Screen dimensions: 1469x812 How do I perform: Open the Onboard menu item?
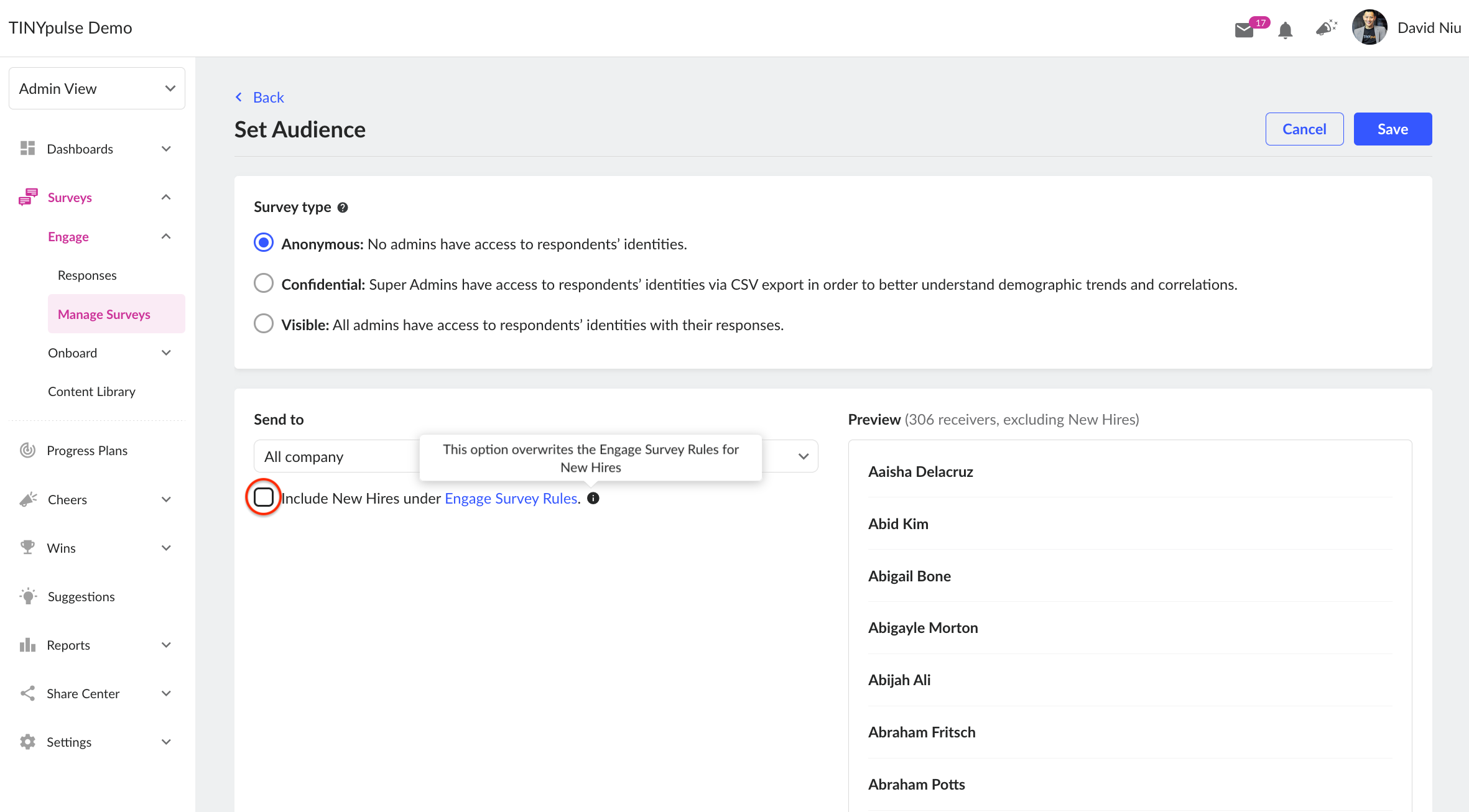(x=72, y=353)
